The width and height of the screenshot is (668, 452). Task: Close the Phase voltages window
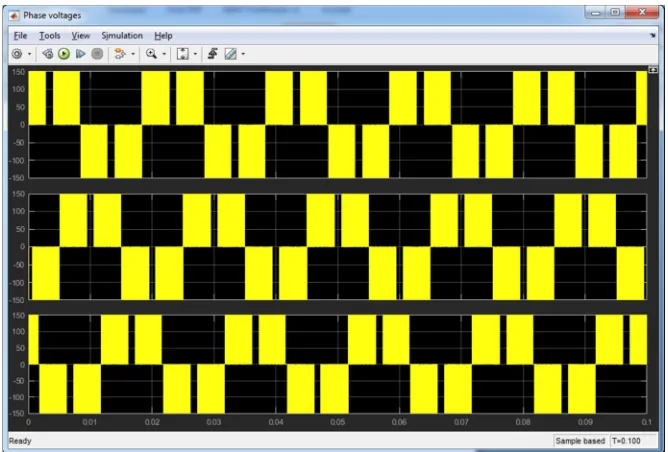[642, 13]
